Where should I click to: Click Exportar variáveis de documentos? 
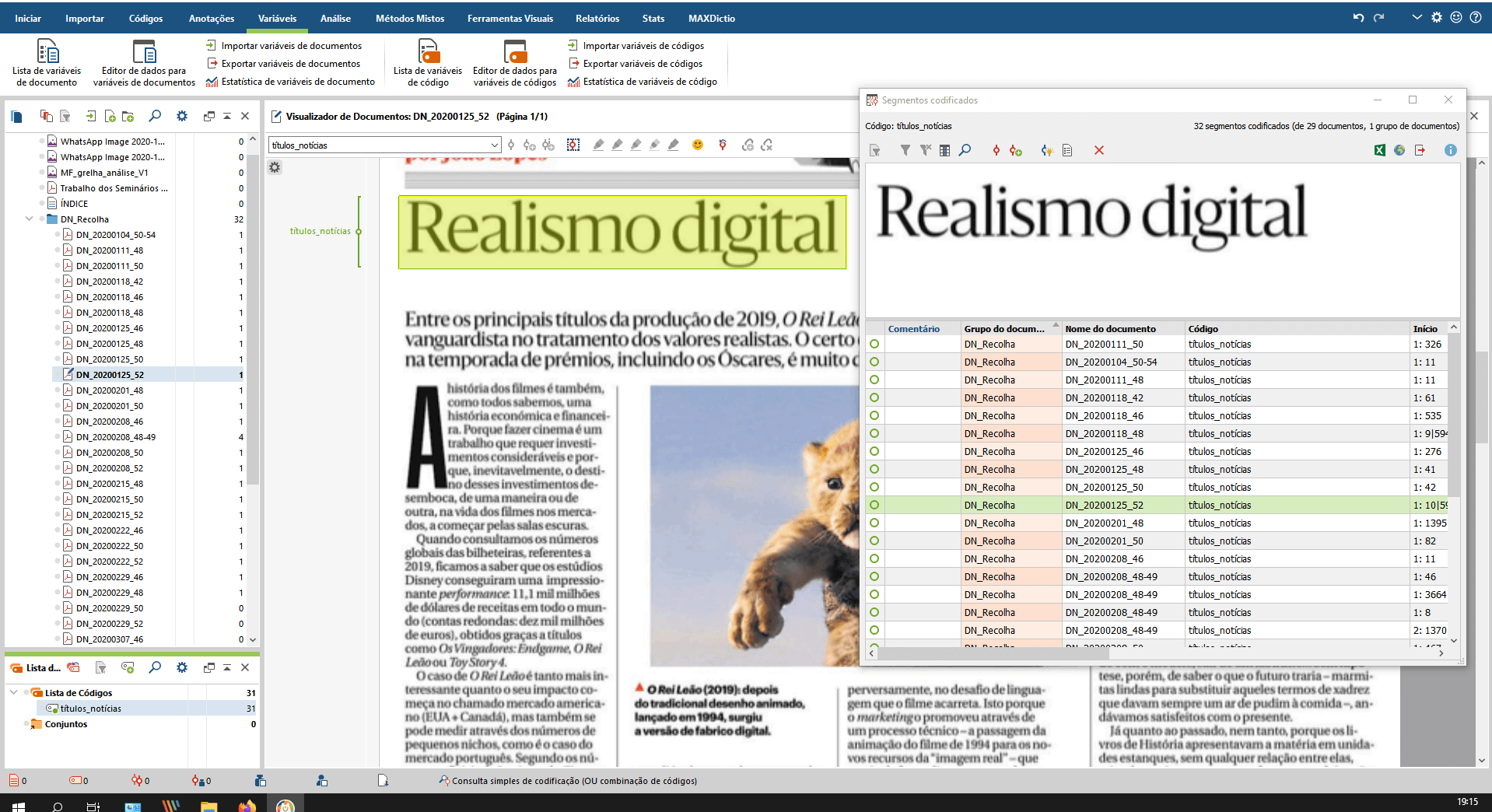coord(283,64)
